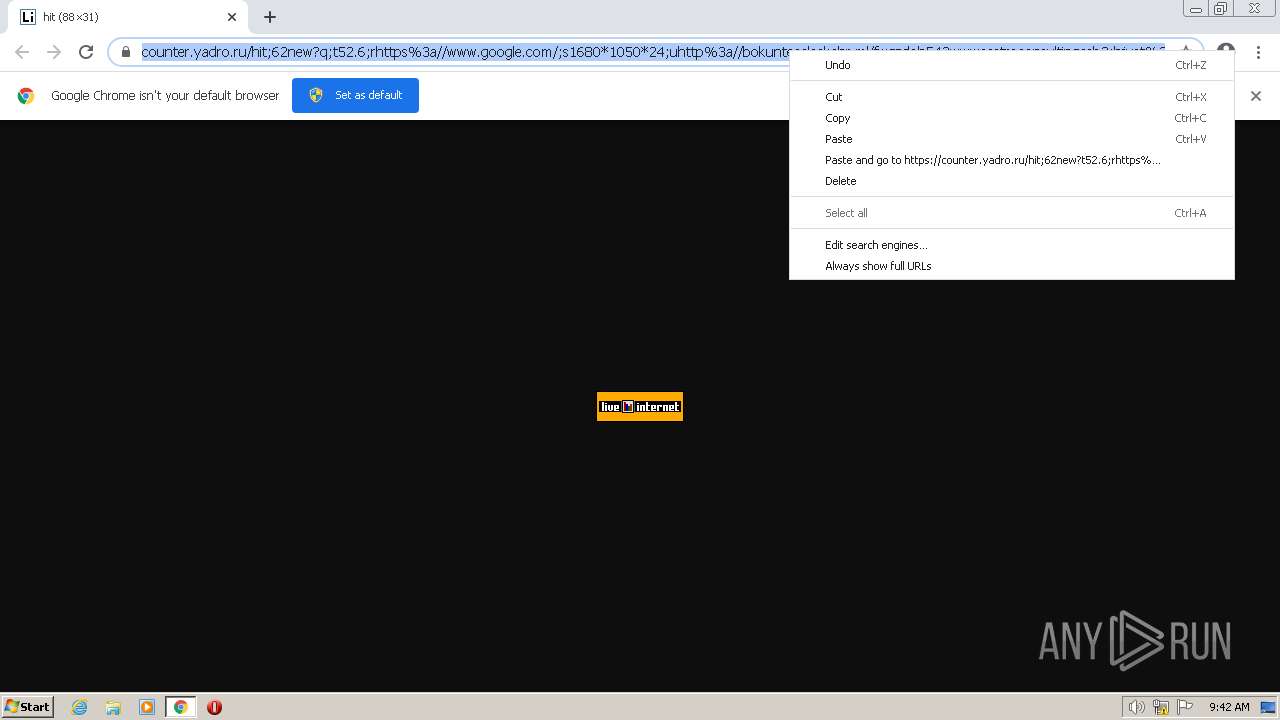Choose Undo from the context menu

click(1012, 65)
